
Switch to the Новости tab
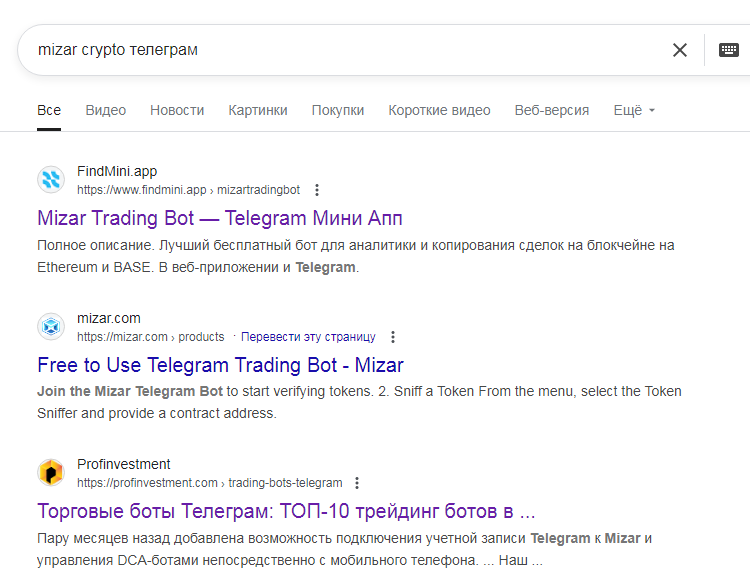(177, 110)
